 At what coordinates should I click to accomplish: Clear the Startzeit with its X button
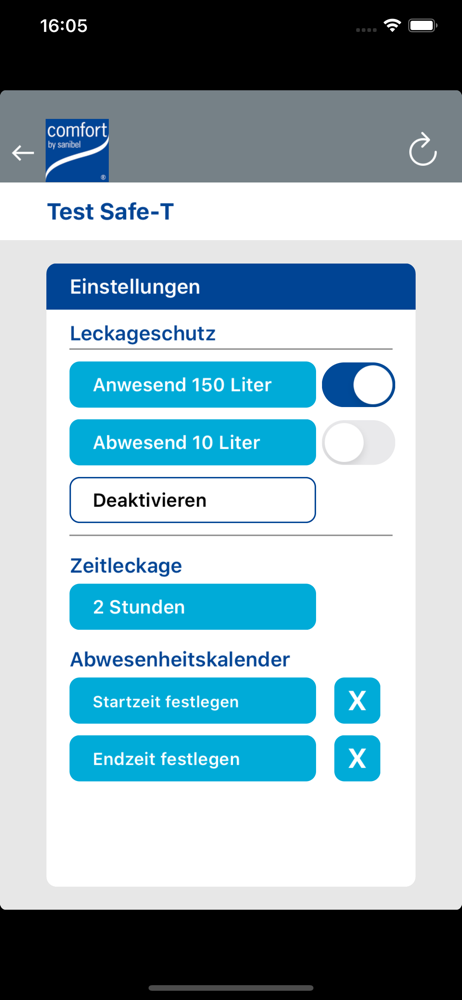point(357,700)
